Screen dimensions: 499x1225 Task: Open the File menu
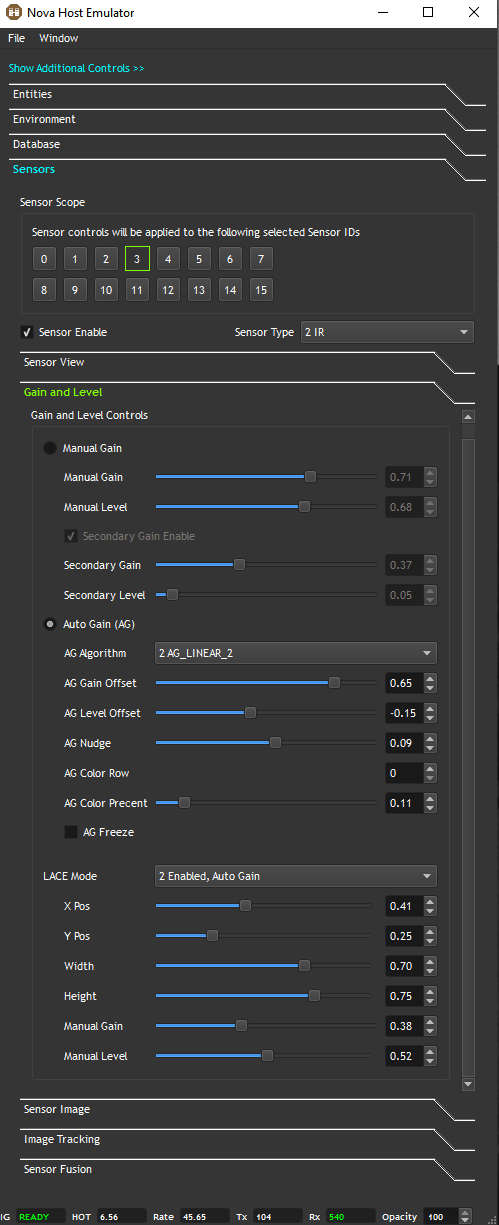[16, 38]
